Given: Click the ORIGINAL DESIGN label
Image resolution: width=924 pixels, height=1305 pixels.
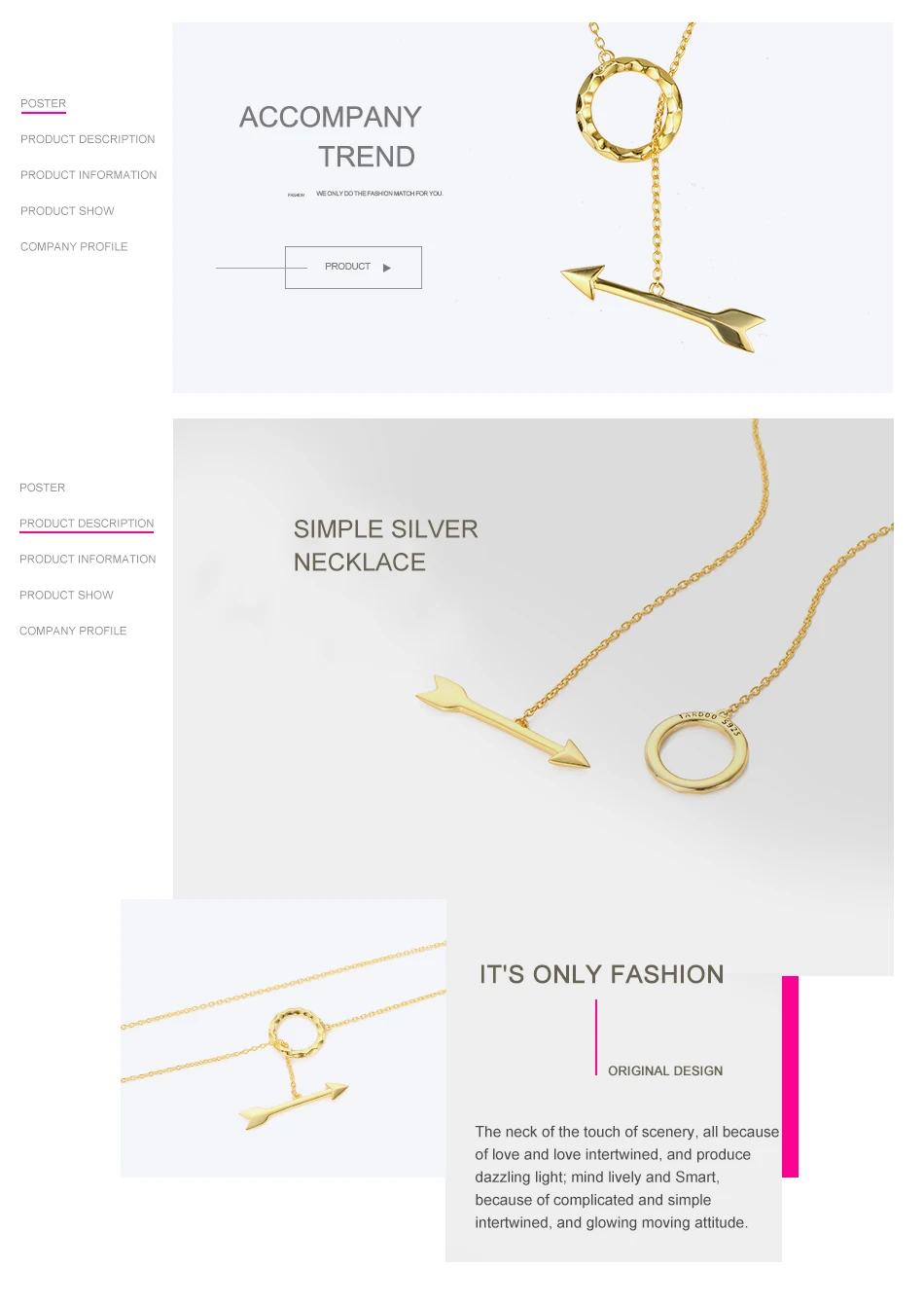Looking at the screenshot, I should (665, 1070).
